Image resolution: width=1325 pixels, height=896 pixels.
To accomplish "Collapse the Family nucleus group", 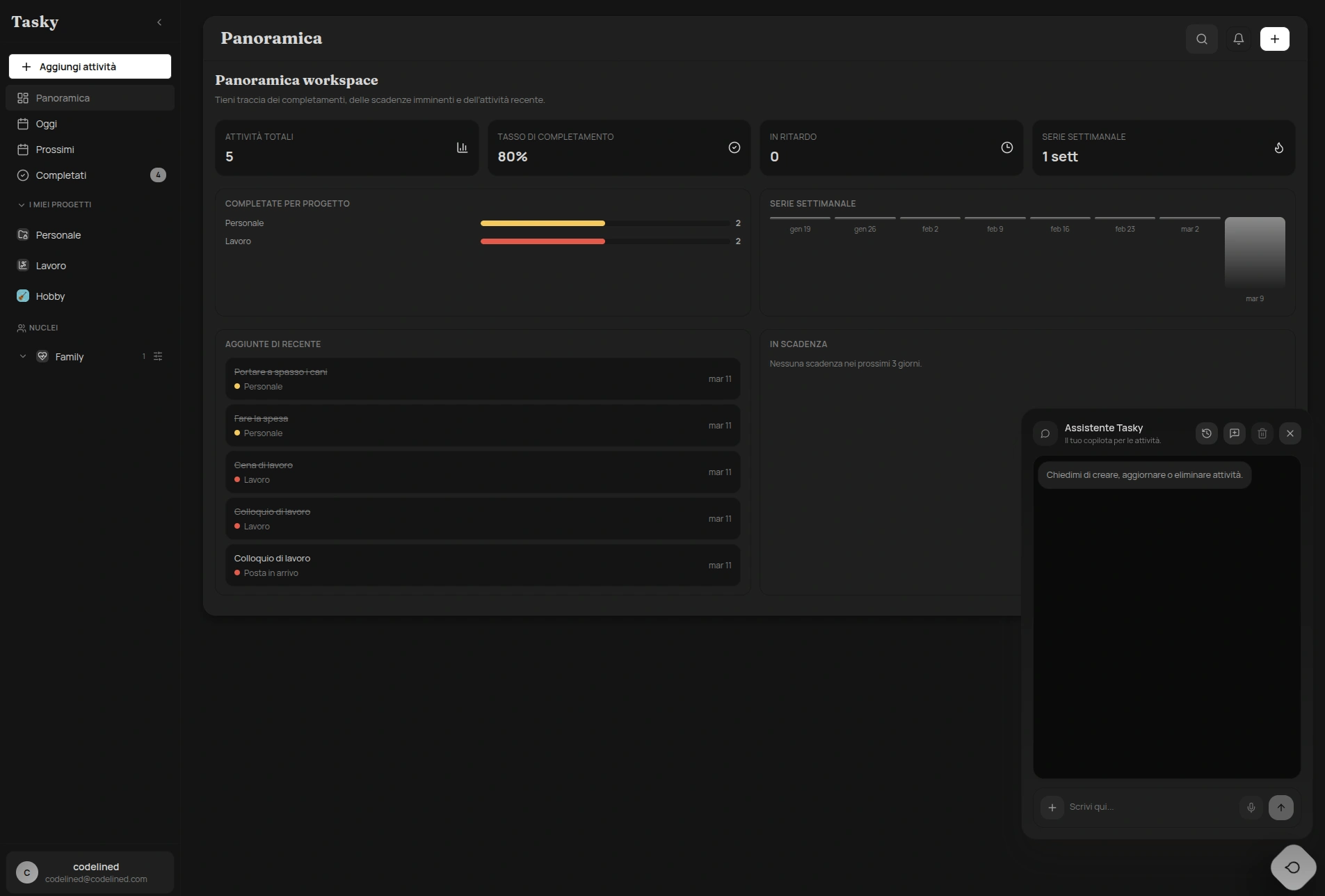I will point(23,356).
